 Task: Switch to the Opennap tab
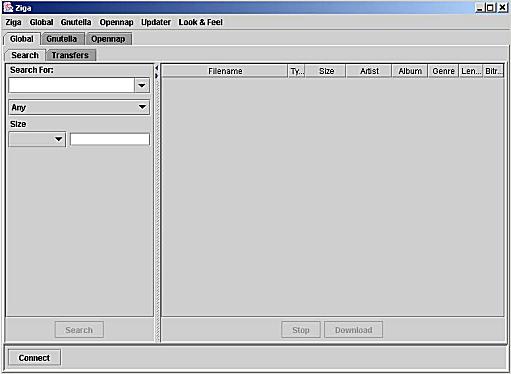point(108,39)
